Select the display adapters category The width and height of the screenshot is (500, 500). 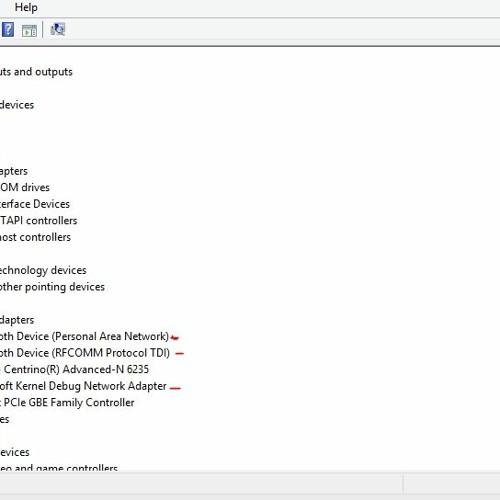(14, 171)
